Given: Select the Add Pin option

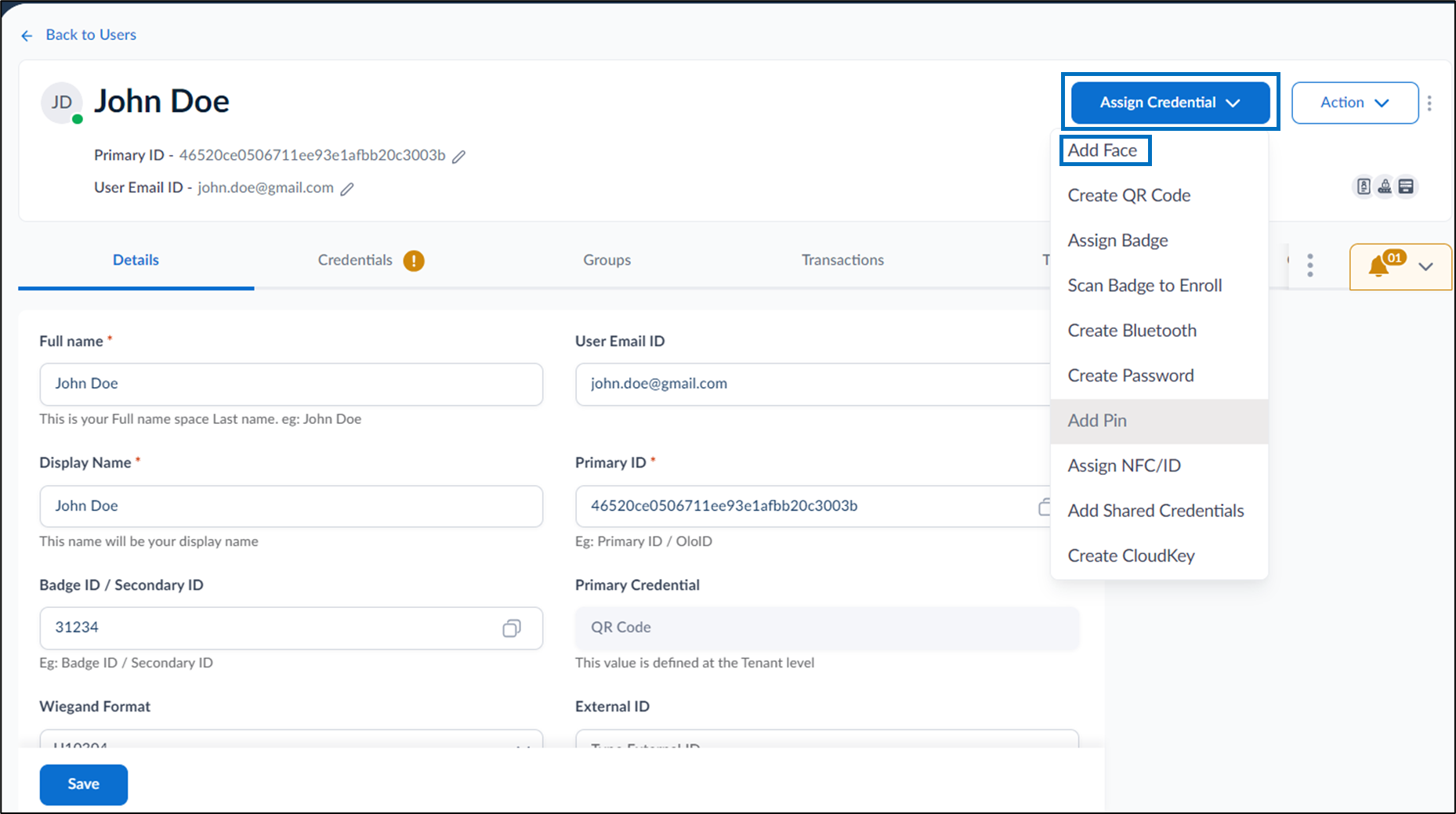Looking at the screenshot, I should [1159, 421].
